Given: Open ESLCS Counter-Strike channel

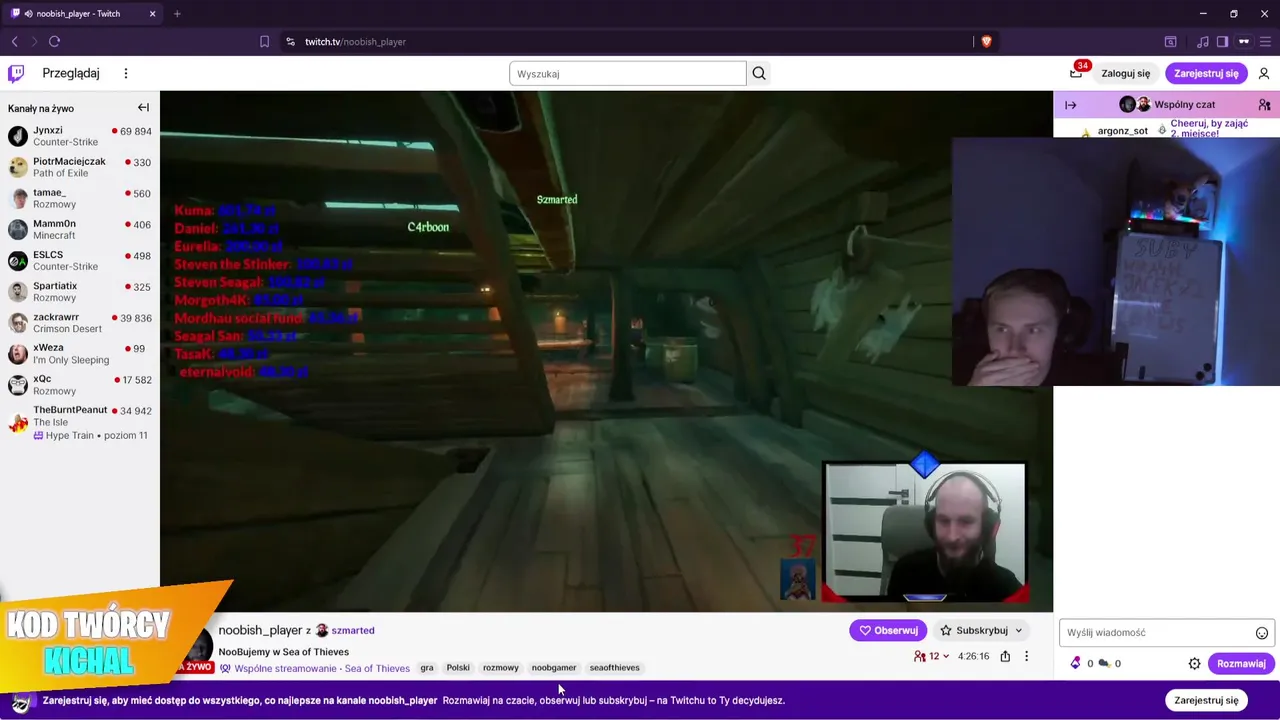Looking at the screenshot, I should [80, 260].
